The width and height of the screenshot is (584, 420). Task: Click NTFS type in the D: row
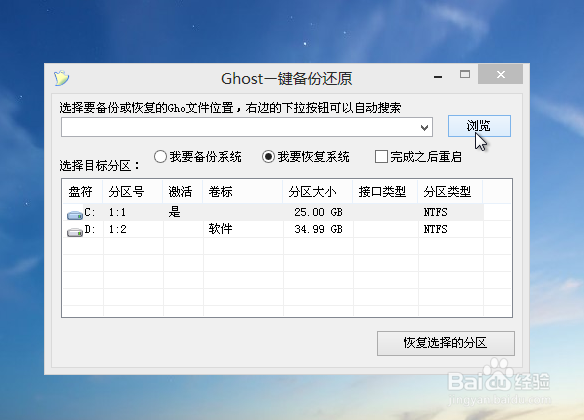(435, 229)
